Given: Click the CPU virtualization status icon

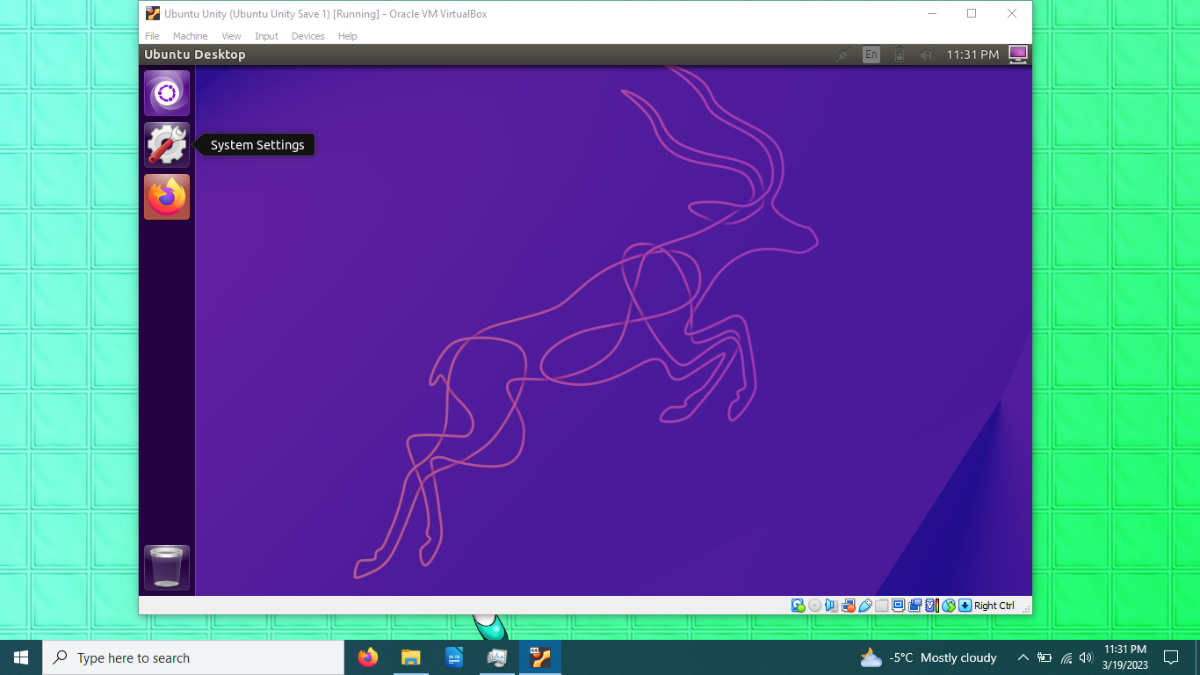Looking at the screenshot, I should tap(932, 605).
